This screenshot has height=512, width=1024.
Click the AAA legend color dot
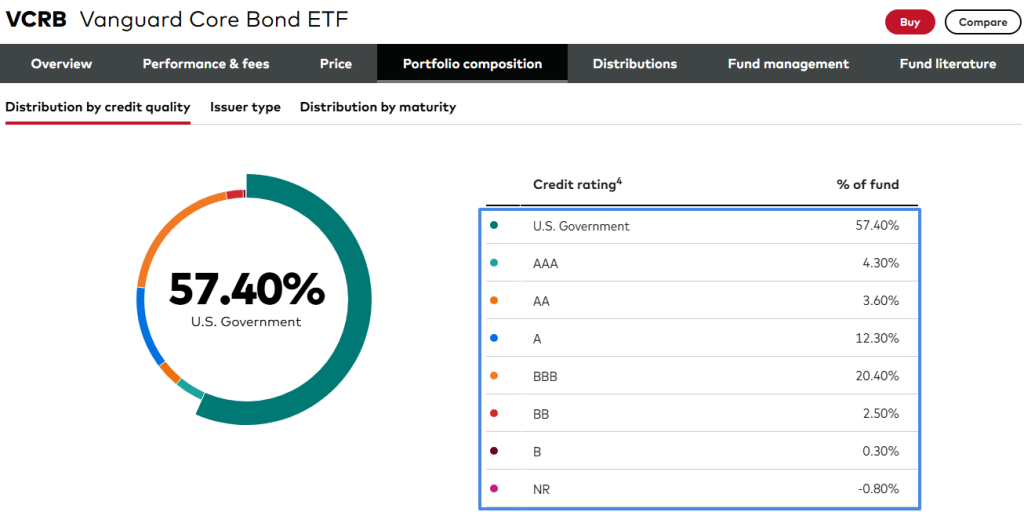point(494,263)
